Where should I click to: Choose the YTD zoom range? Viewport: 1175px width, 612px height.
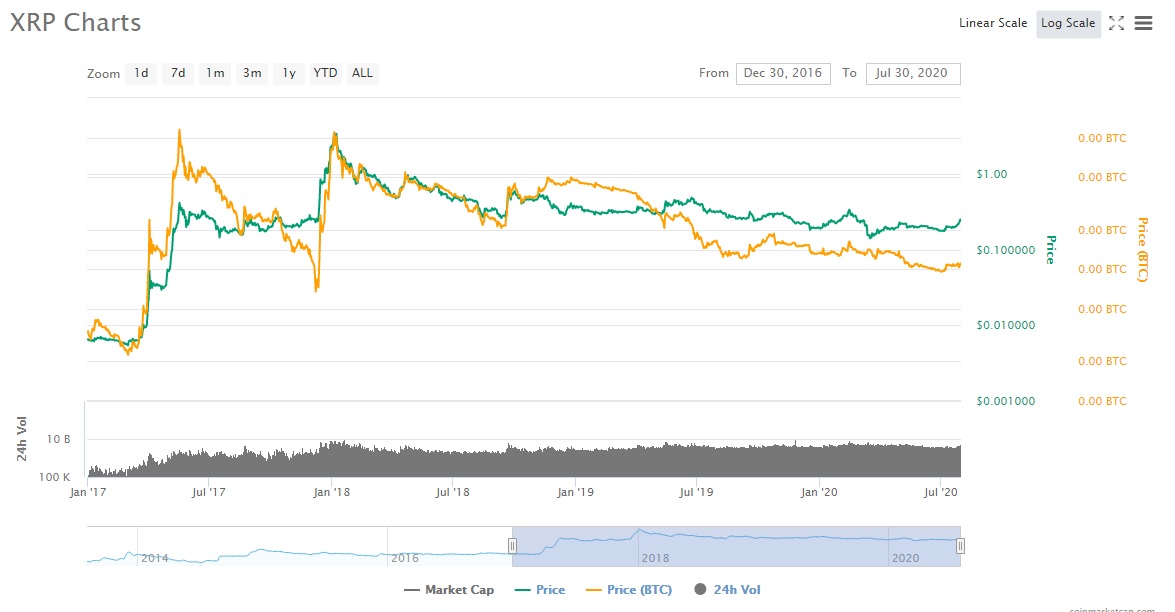pyautogui.click(x=325, y=73)
